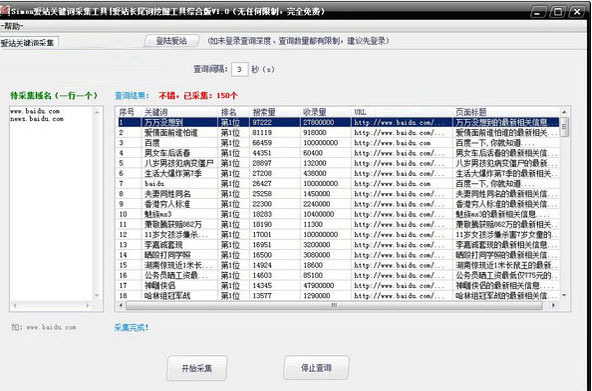Click the results table horizontal scrollbar thumb

[x=334, y=305]
